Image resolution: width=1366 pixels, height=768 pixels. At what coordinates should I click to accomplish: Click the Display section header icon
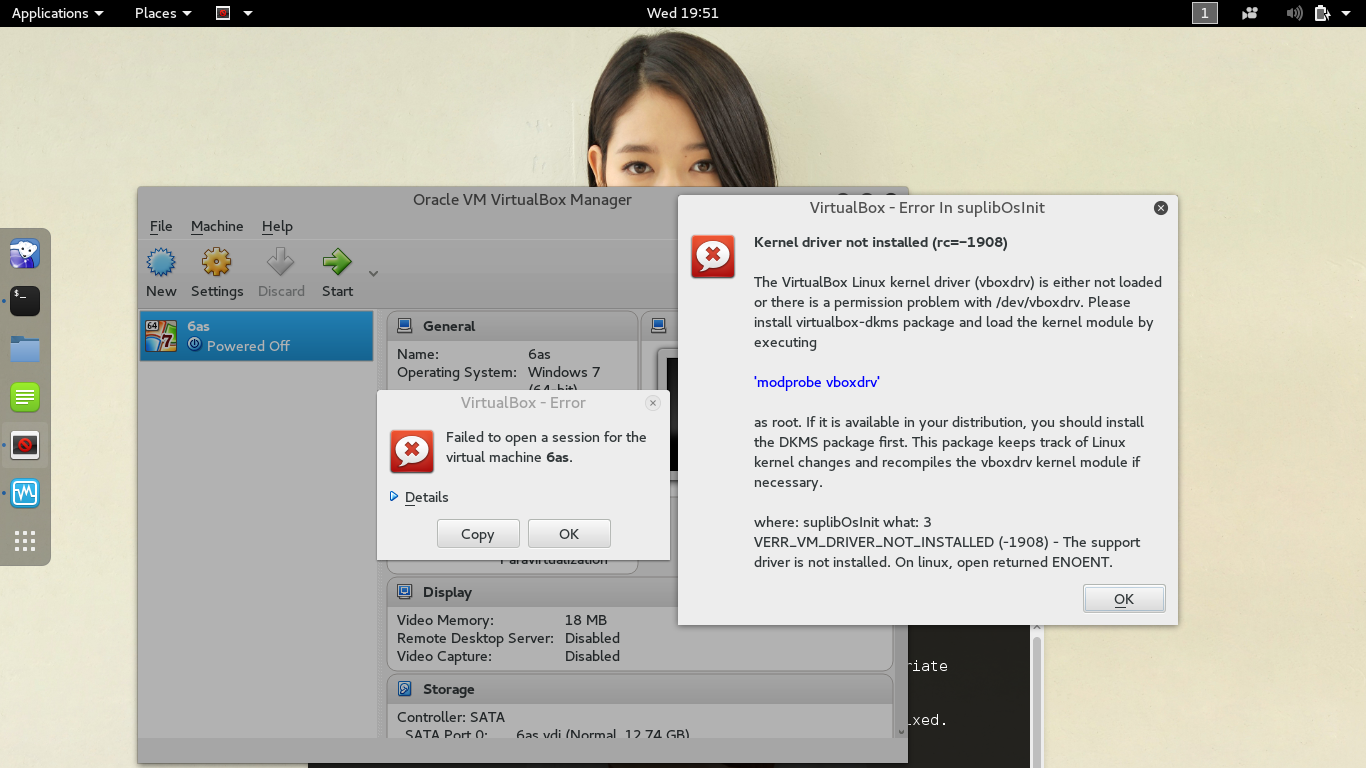pyautogui.click(x=405, y=592)
